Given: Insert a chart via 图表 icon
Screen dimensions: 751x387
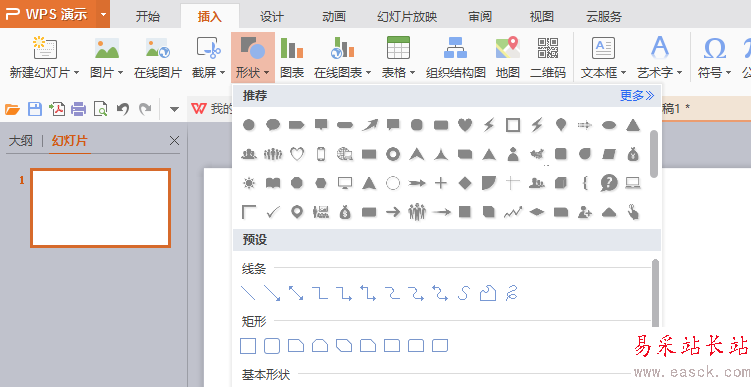Looking at the screenshot, I should click(x=292, y=48).
